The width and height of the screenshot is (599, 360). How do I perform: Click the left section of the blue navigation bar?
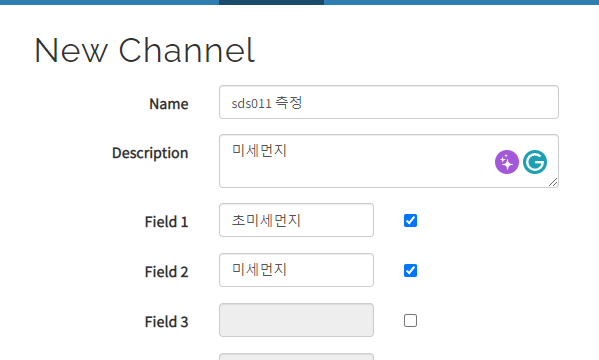pyautogui.click(x=109, y=2)
